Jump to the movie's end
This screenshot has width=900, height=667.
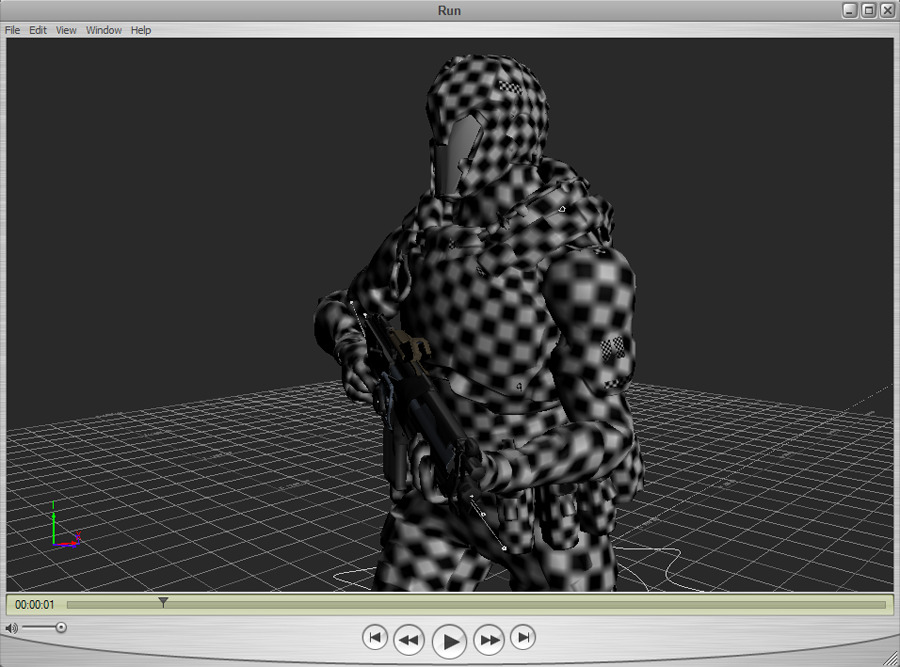click(523, 637)
